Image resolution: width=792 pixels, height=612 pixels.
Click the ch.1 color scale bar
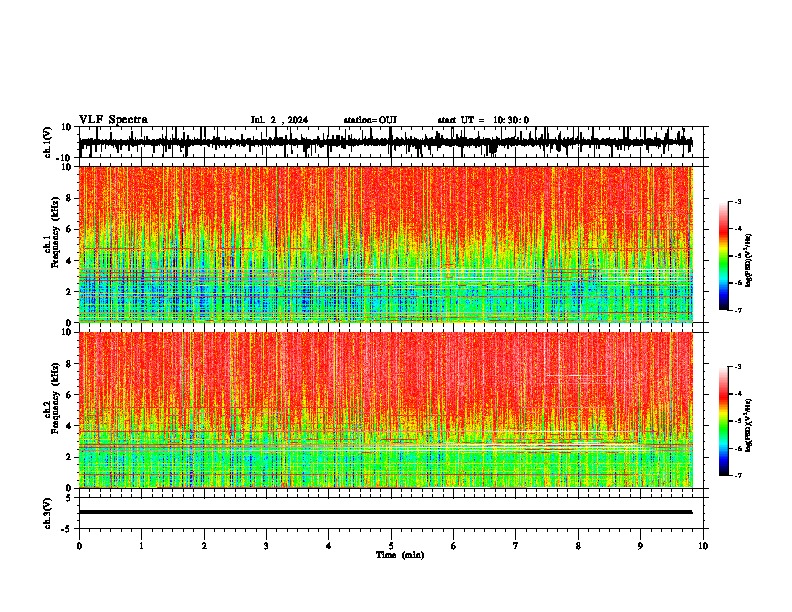coord(723,256)
